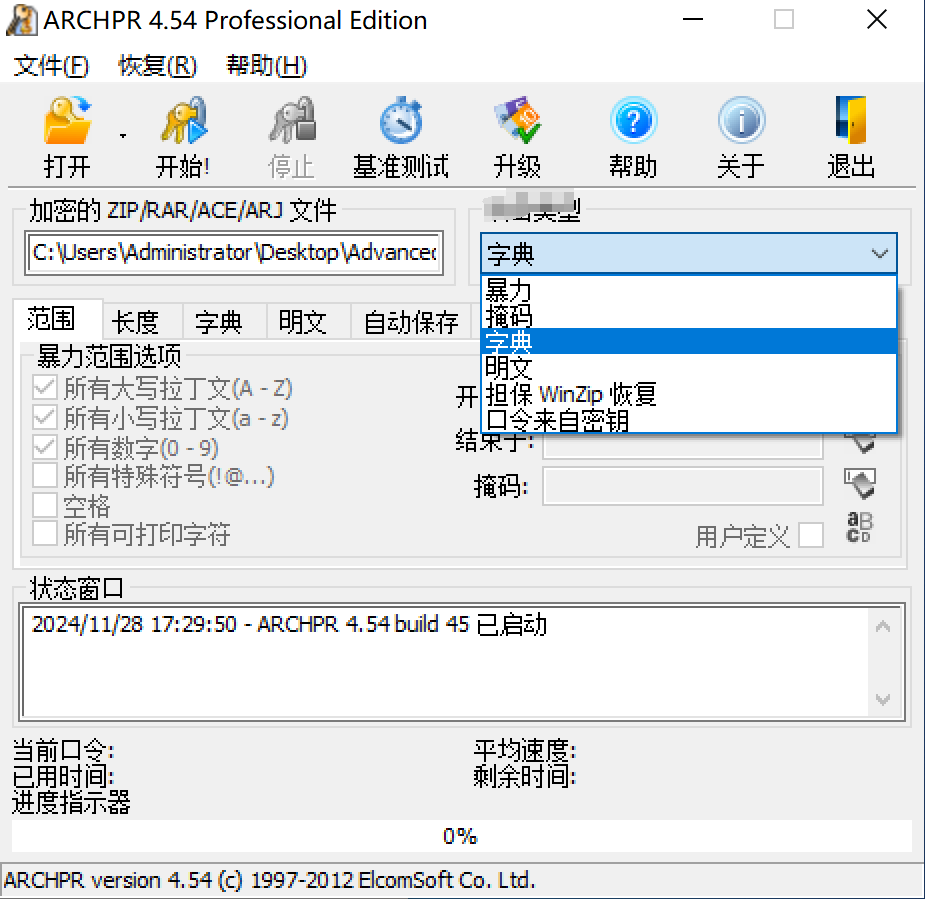925x899 pixels.
Task: Enable 所有特殊符号(!@...) checkbox
Action: [45, 475]
